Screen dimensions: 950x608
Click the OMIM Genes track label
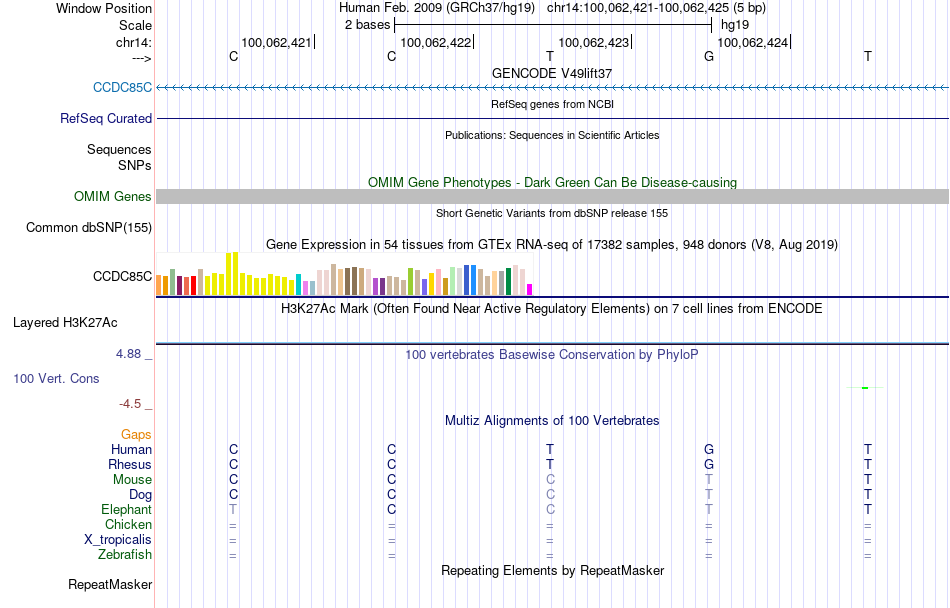(x=113, y=196)
